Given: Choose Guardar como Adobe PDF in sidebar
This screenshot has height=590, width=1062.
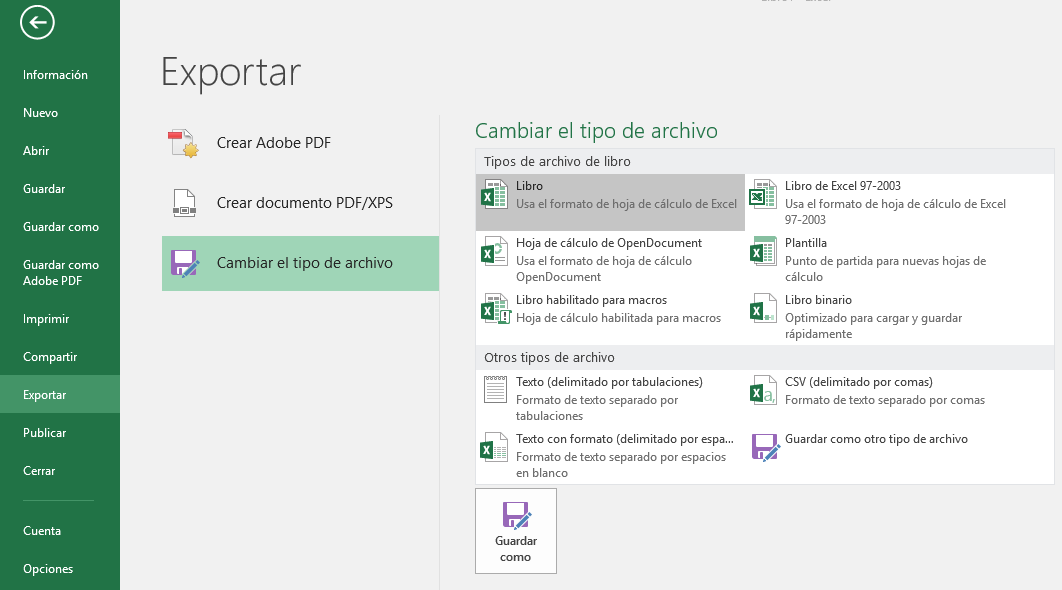Looking at the screenshot, I should pos(61,272).
